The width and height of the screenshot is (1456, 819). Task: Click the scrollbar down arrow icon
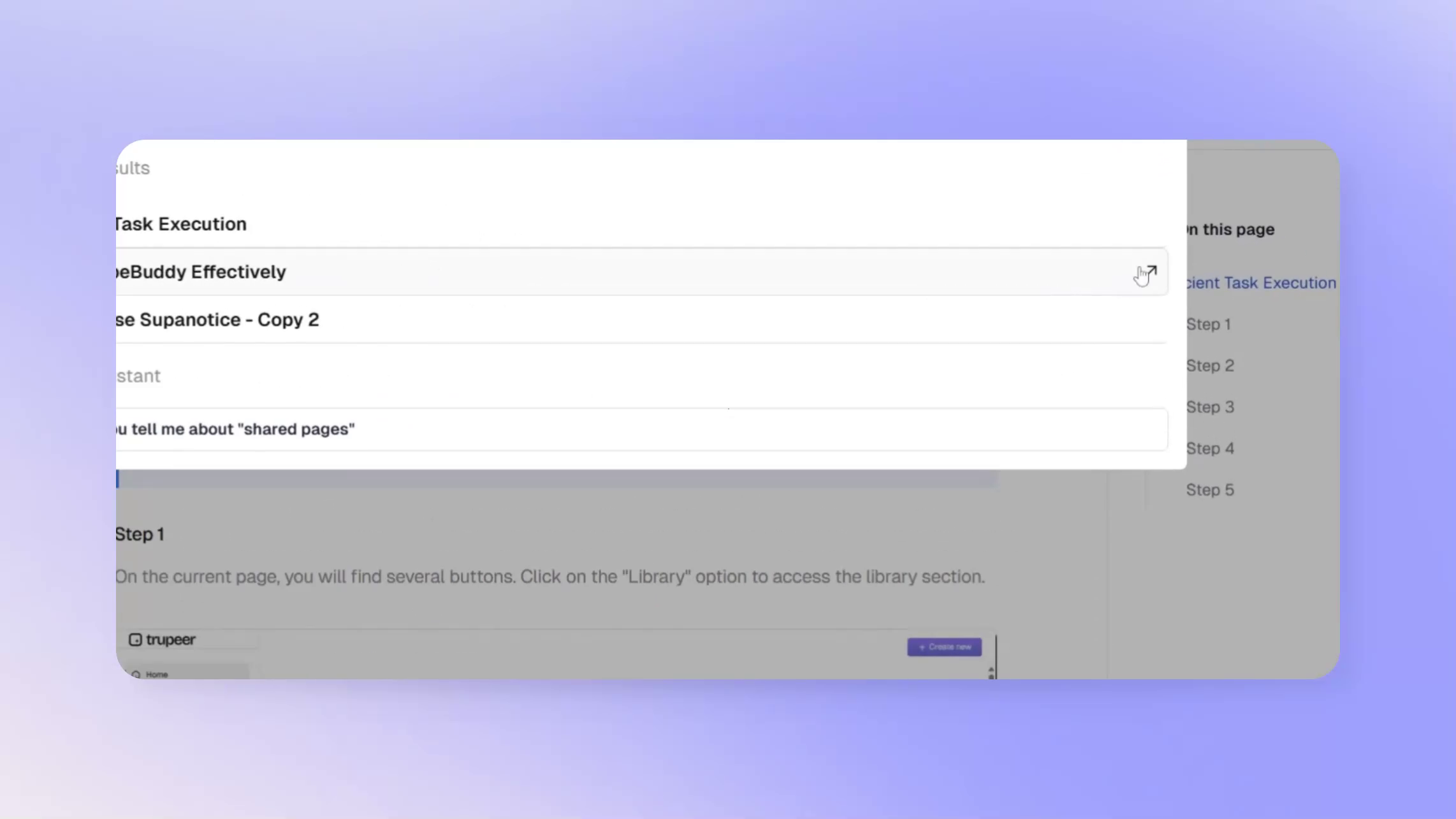[x=991, y=677]
